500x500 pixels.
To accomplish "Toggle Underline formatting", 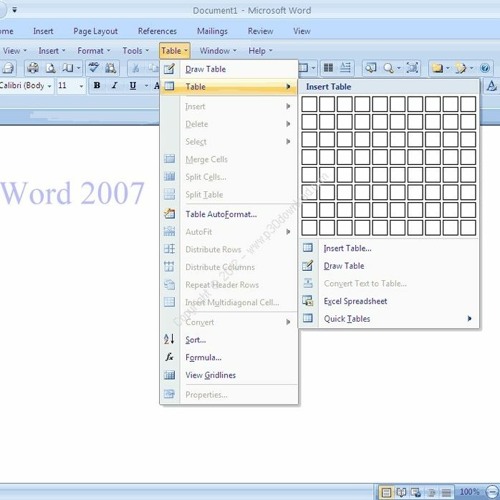I will coord(133,86).
